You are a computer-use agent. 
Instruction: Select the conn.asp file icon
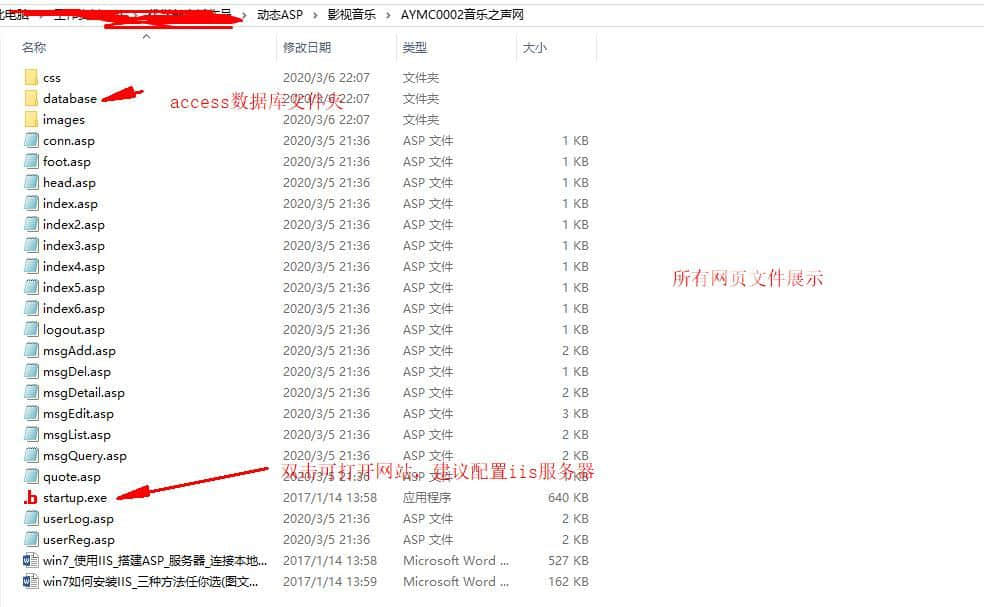click(31, 141)
